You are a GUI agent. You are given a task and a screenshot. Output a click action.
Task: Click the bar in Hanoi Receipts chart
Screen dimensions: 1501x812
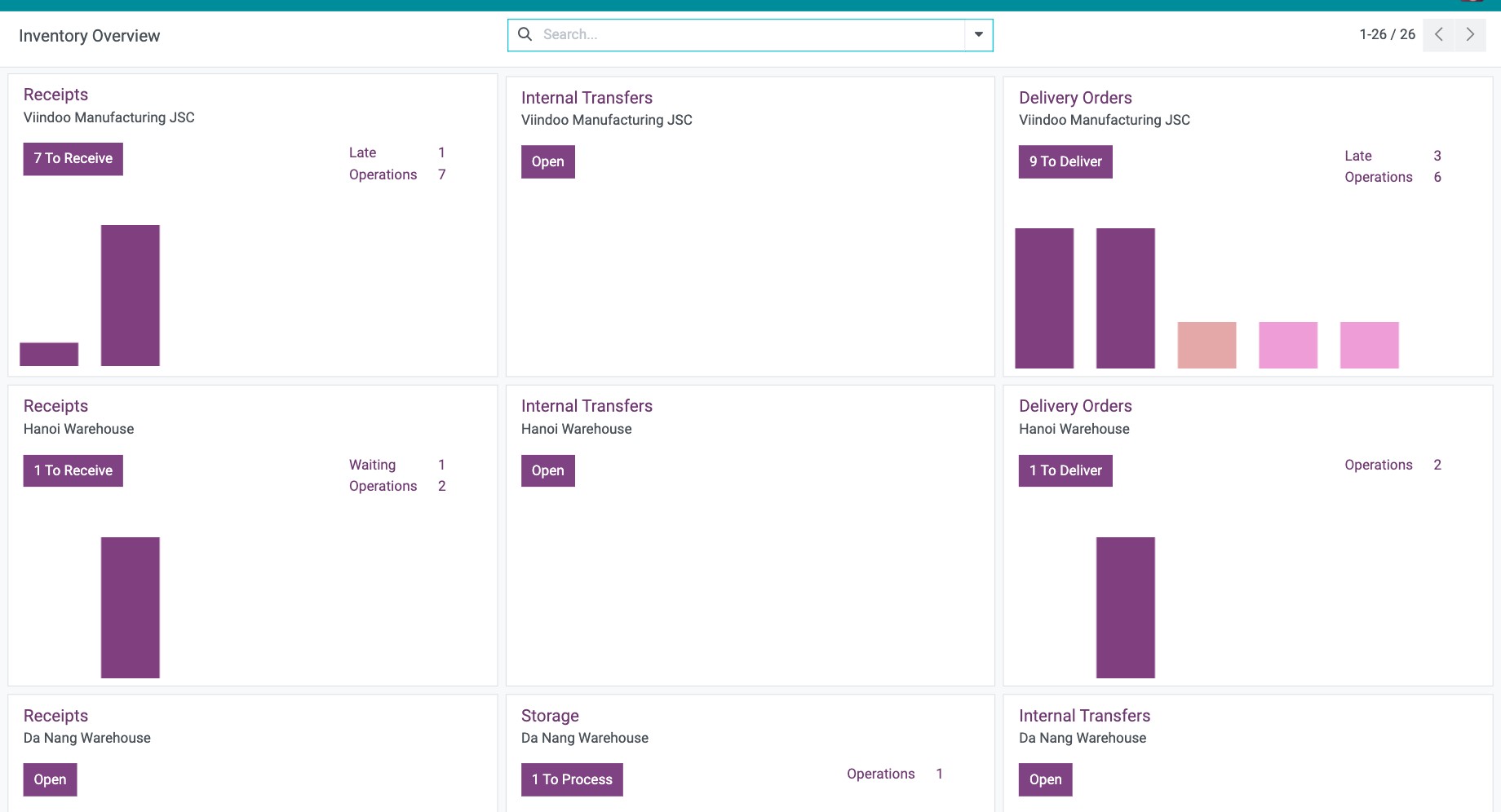(x=131, y=607)
